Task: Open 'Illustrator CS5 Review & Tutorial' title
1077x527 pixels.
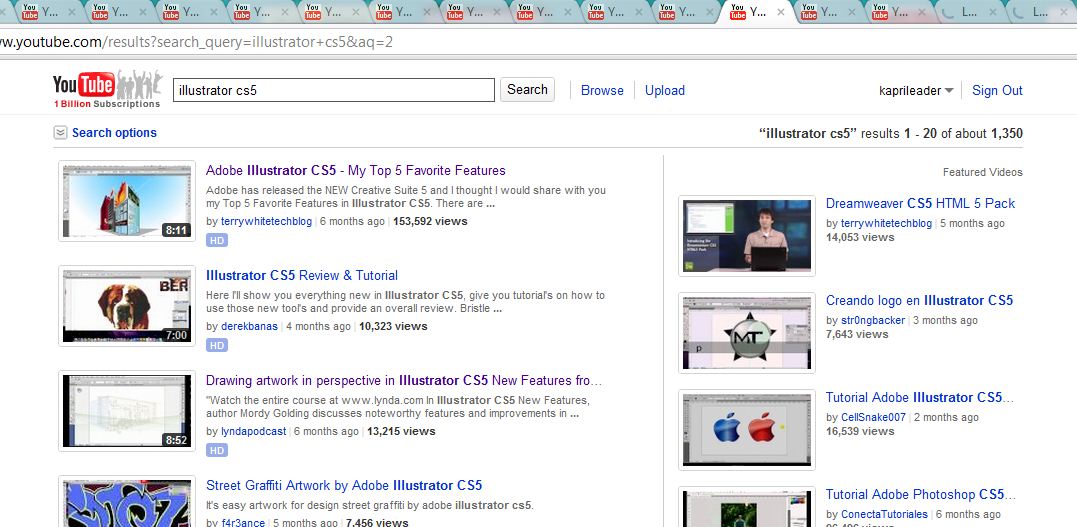Action: (x=302, y=276)
